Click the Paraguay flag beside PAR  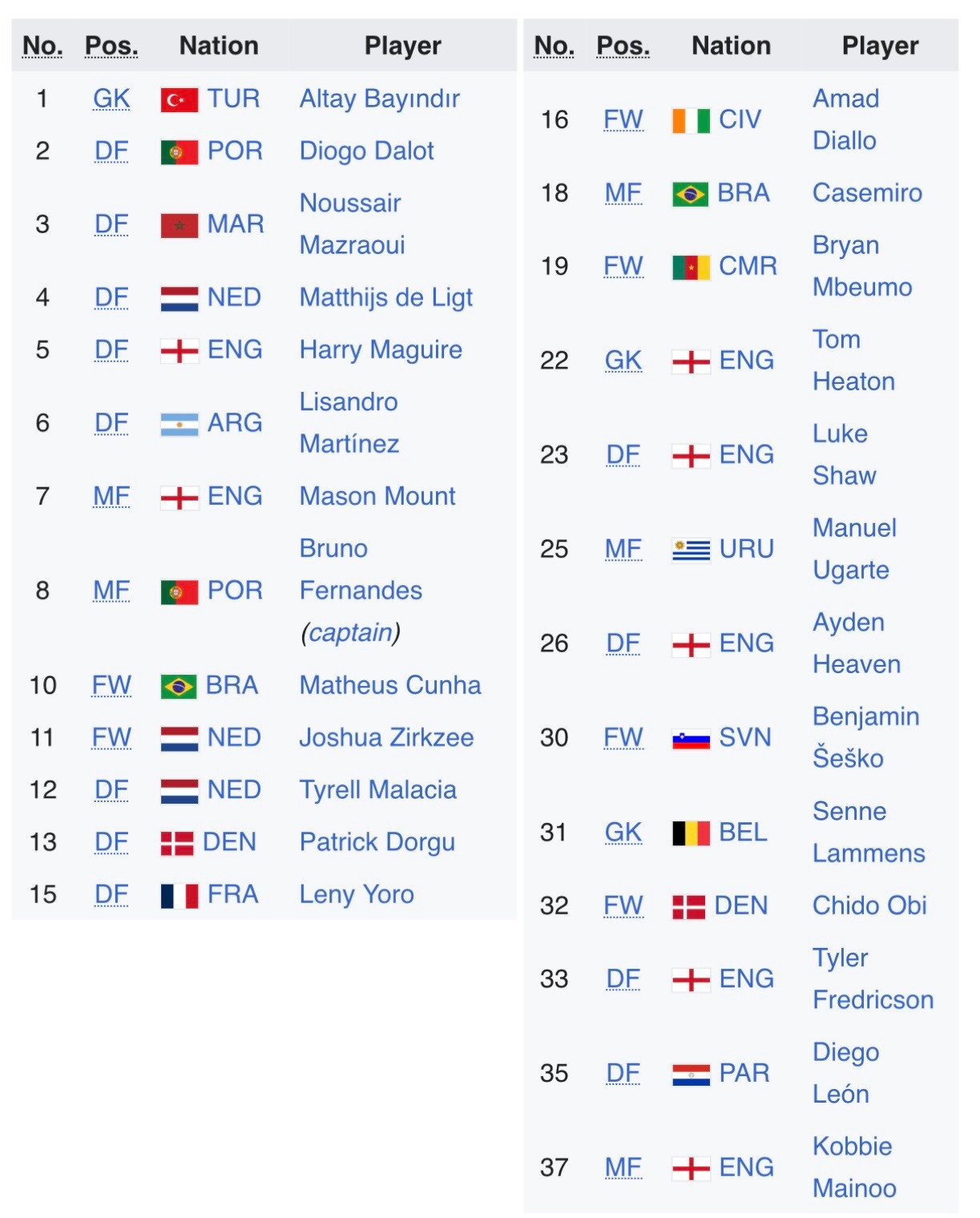click(x=690, y=1074)
